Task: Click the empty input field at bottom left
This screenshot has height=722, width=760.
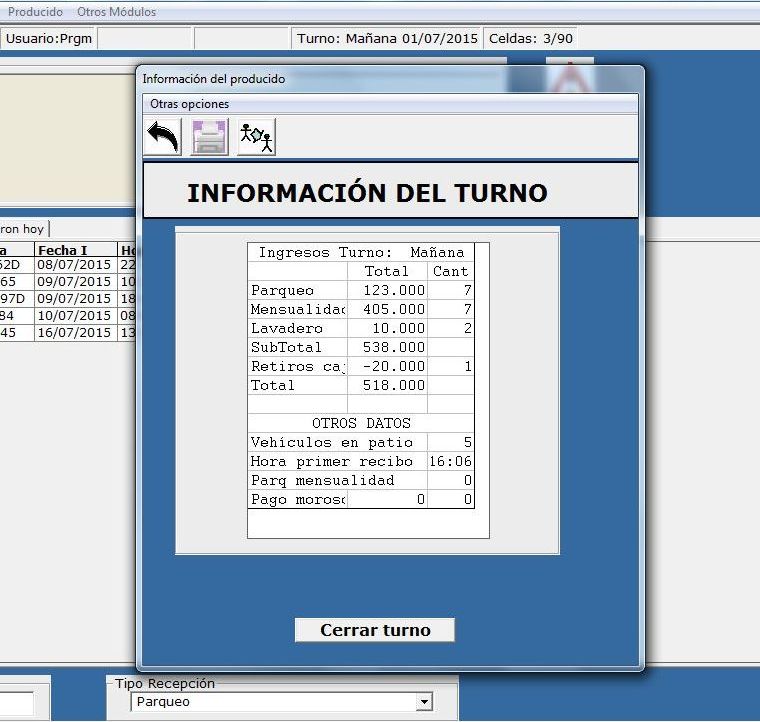Action: pos(16,704)
